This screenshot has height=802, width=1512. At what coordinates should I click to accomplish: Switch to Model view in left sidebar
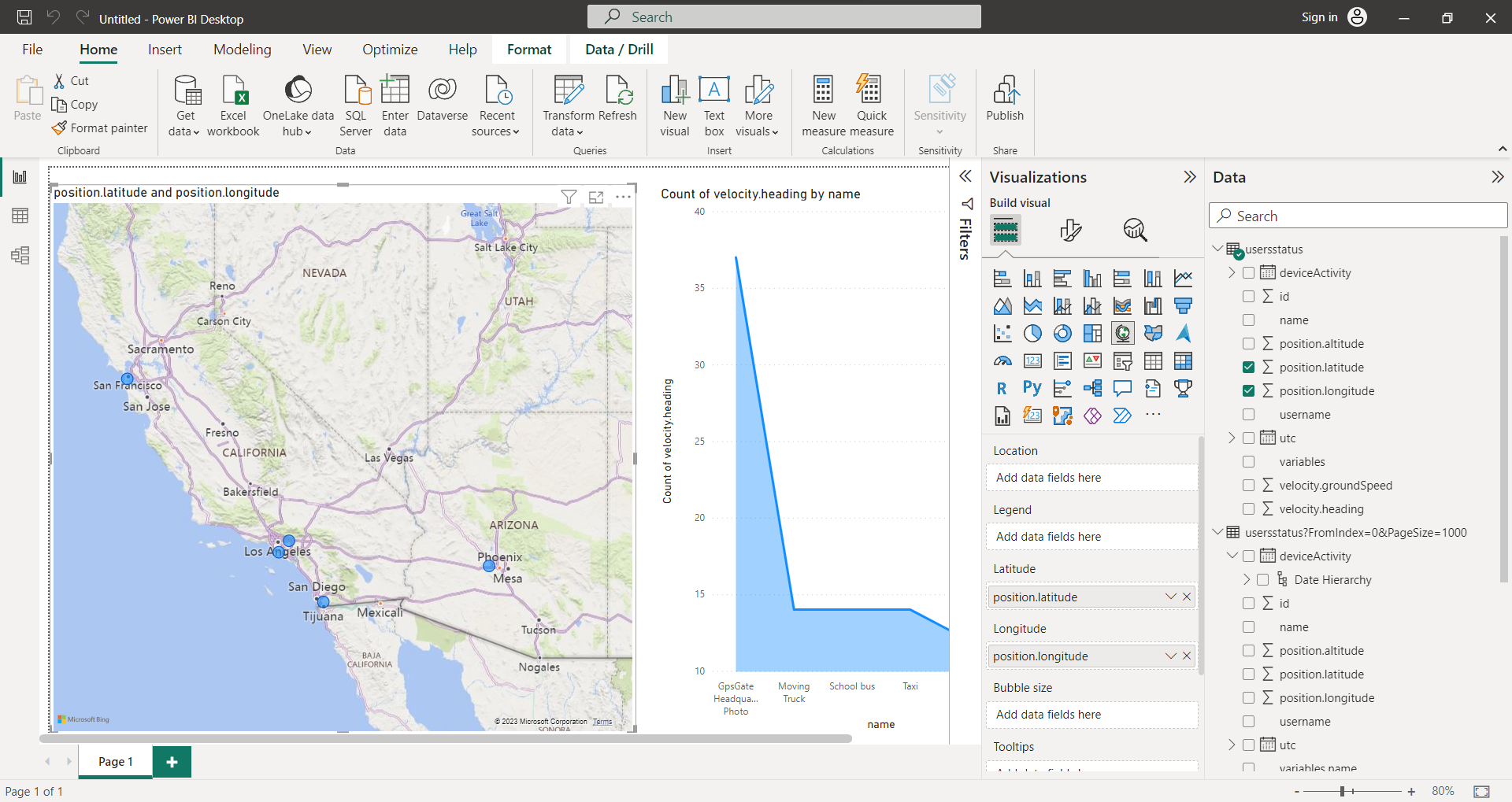pyautogui.click(x=20, y=255)
